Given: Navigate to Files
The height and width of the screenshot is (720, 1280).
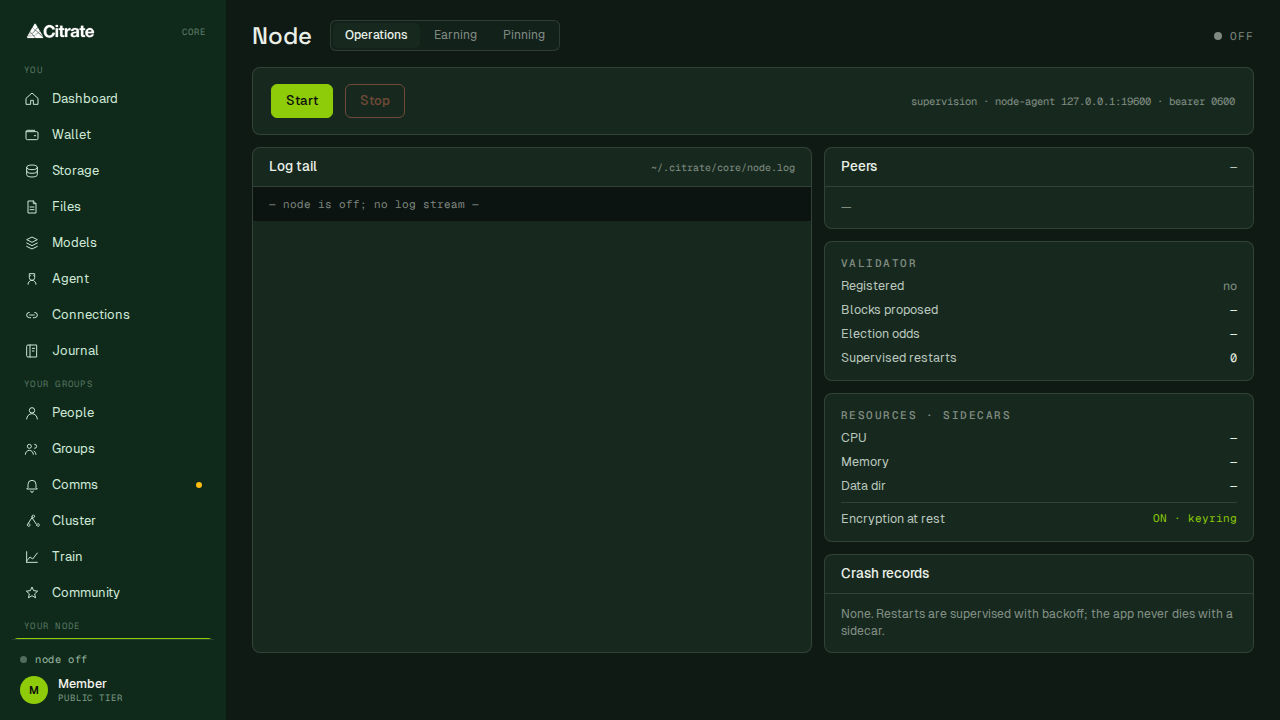Looking at the screenshot, I should [x=113, y=207].
